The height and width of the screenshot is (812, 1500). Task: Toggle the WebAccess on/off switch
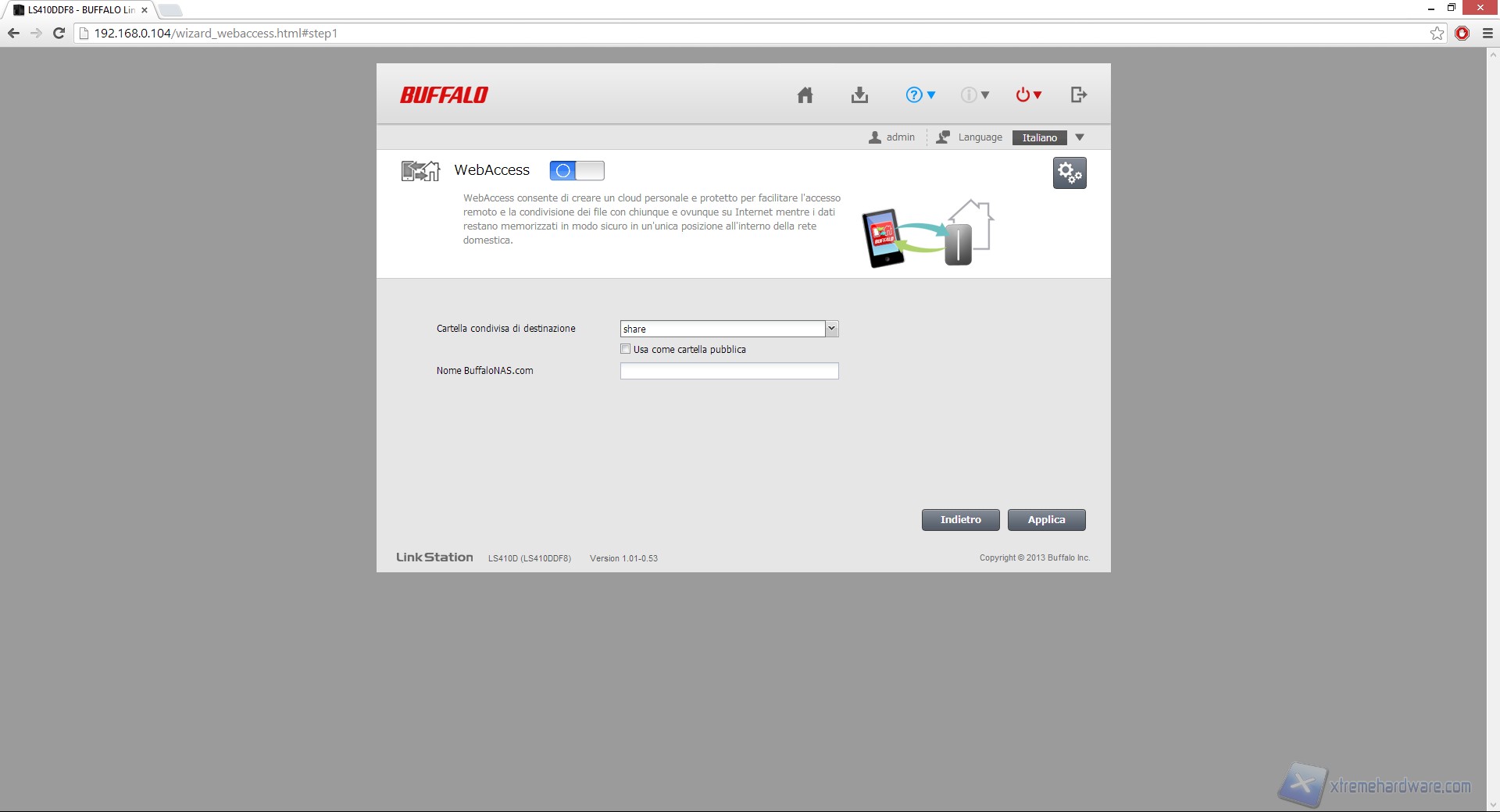[x=577, y=170]
